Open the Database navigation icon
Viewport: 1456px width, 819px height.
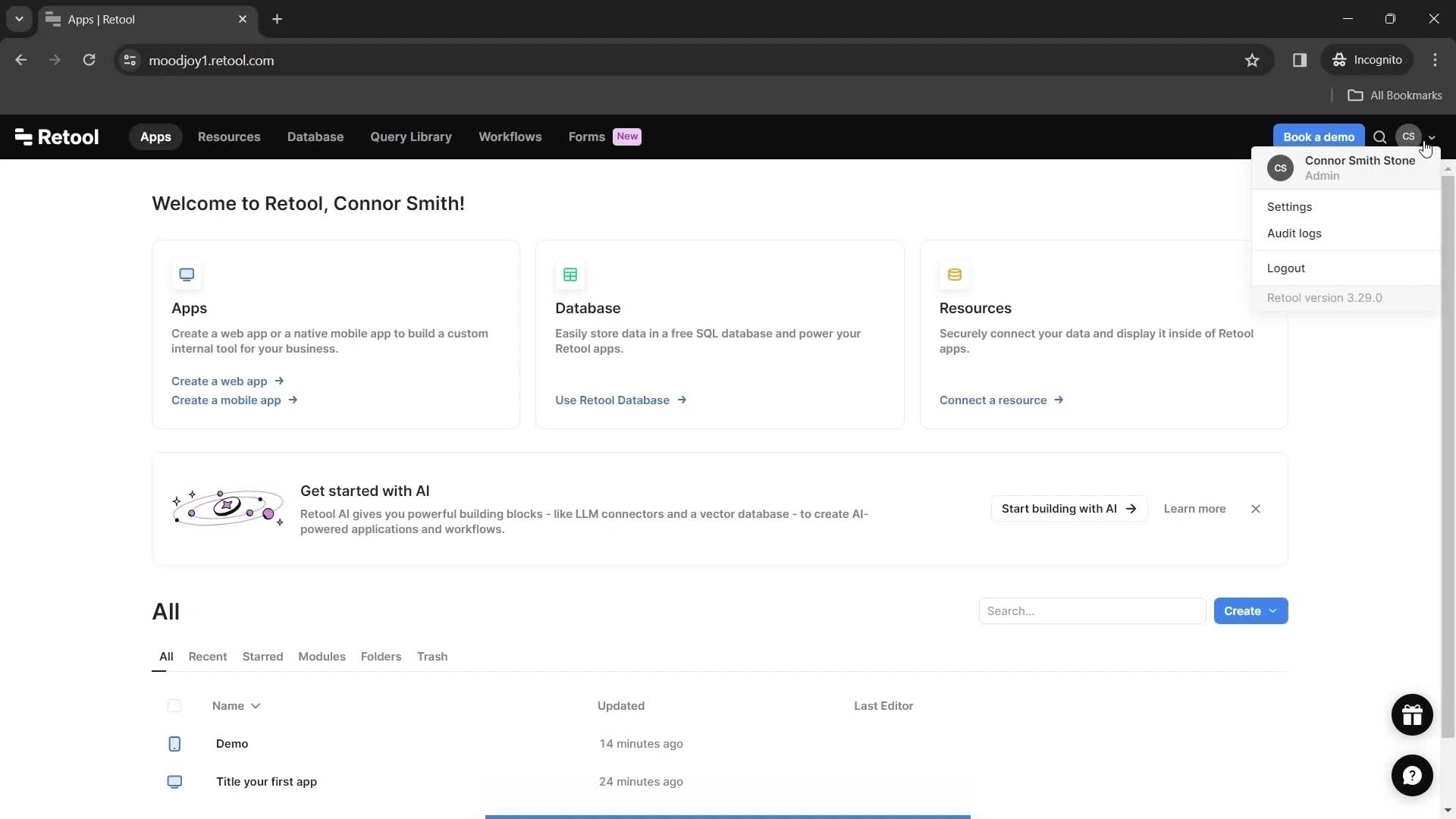(315, 136)
